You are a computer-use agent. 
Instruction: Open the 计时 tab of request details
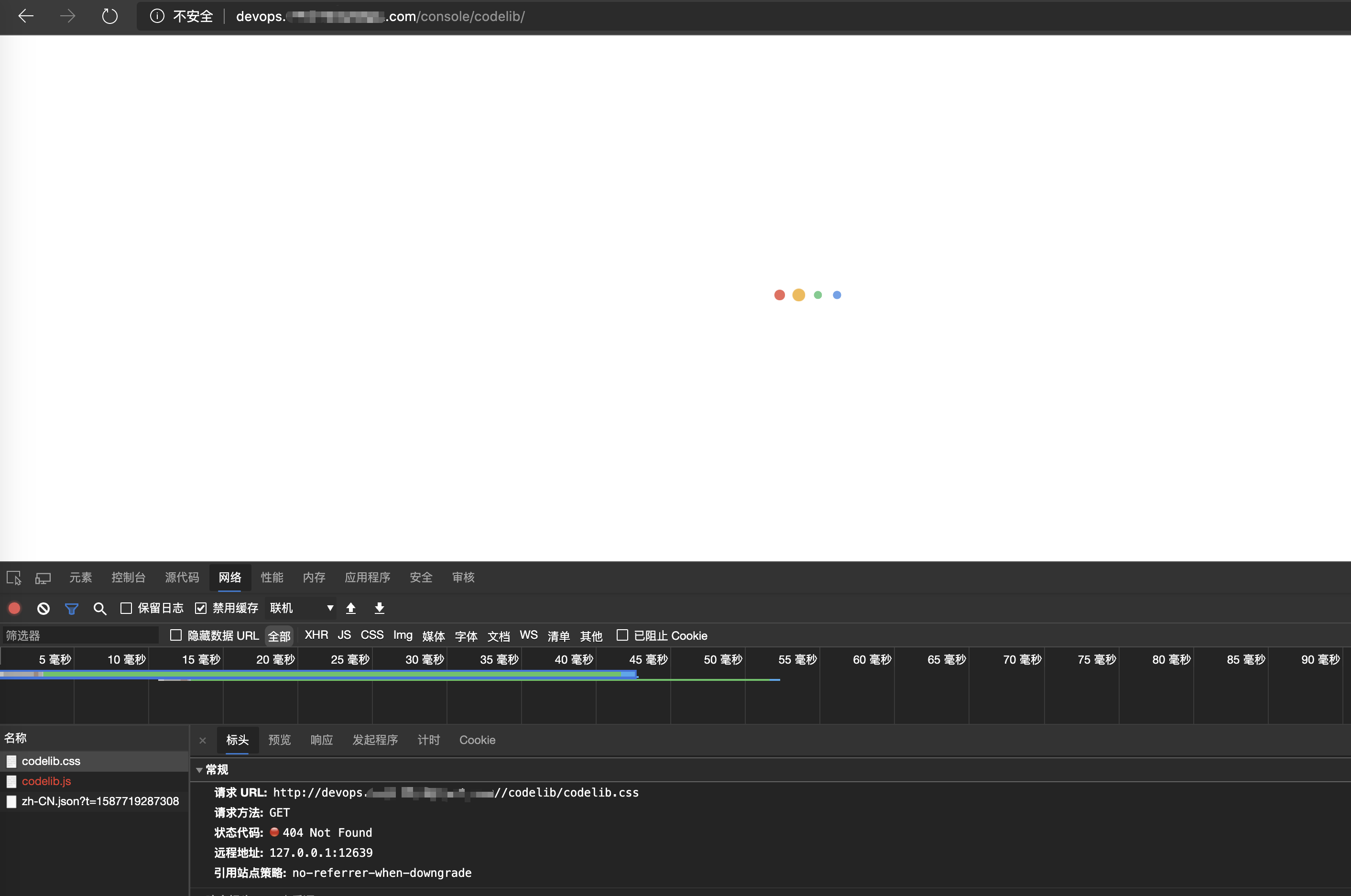pyautogui.click(x=428, y=740)
